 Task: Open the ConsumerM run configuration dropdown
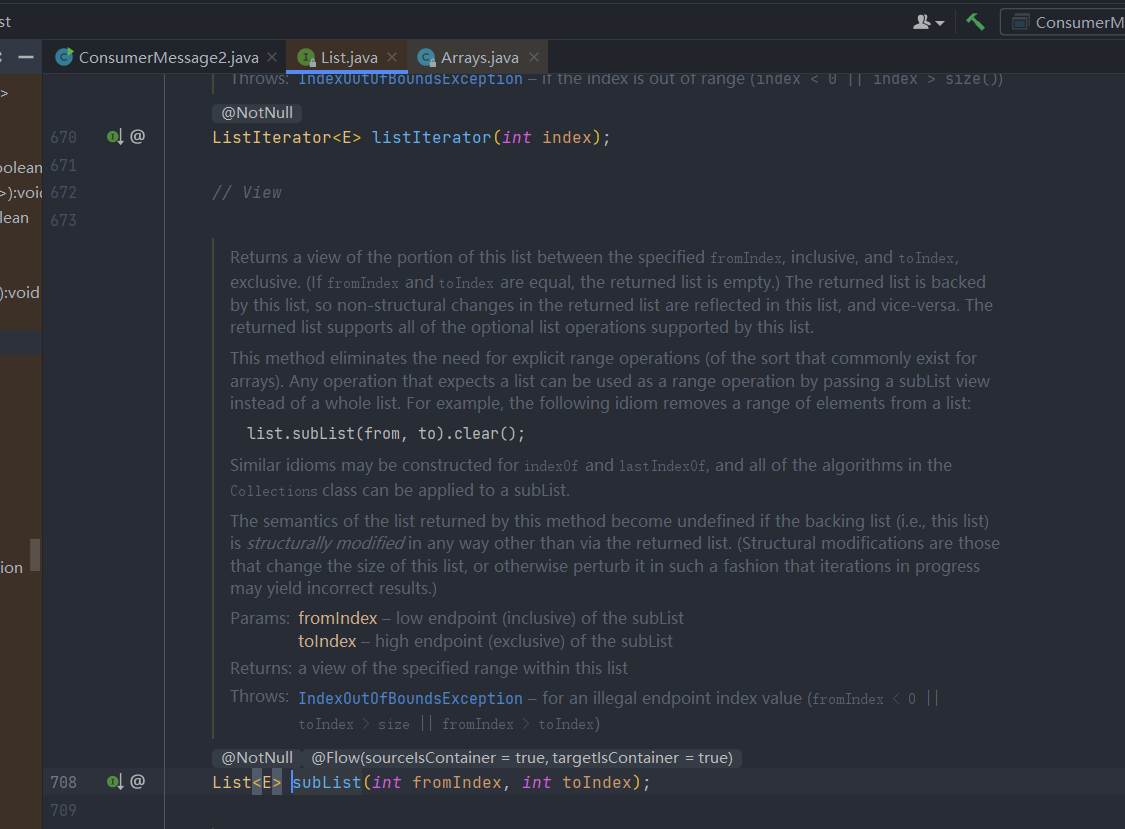1063,22
